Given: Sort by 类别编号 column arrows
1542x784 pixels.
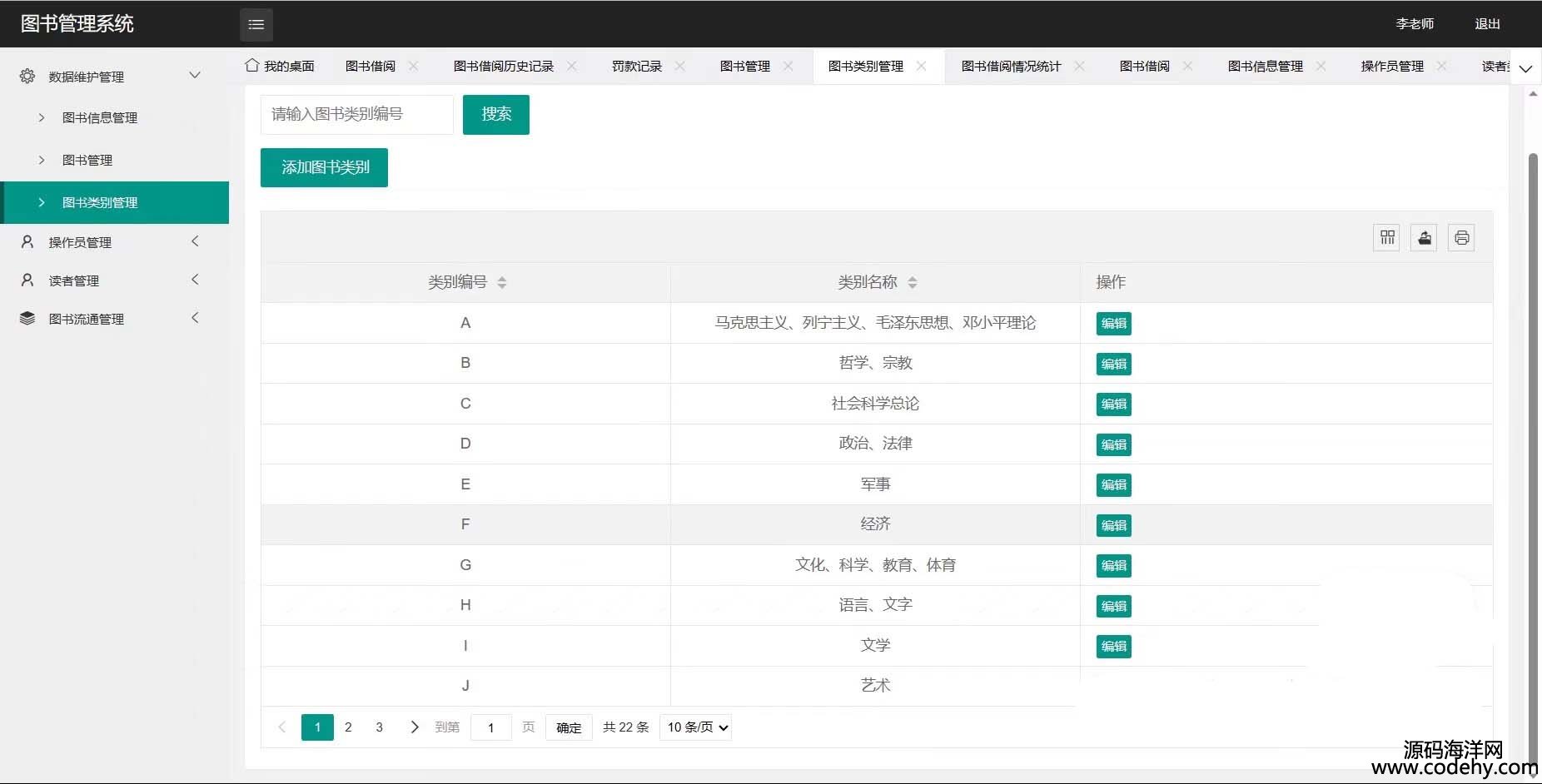Looking at the screenshot, I should [501, 283].
